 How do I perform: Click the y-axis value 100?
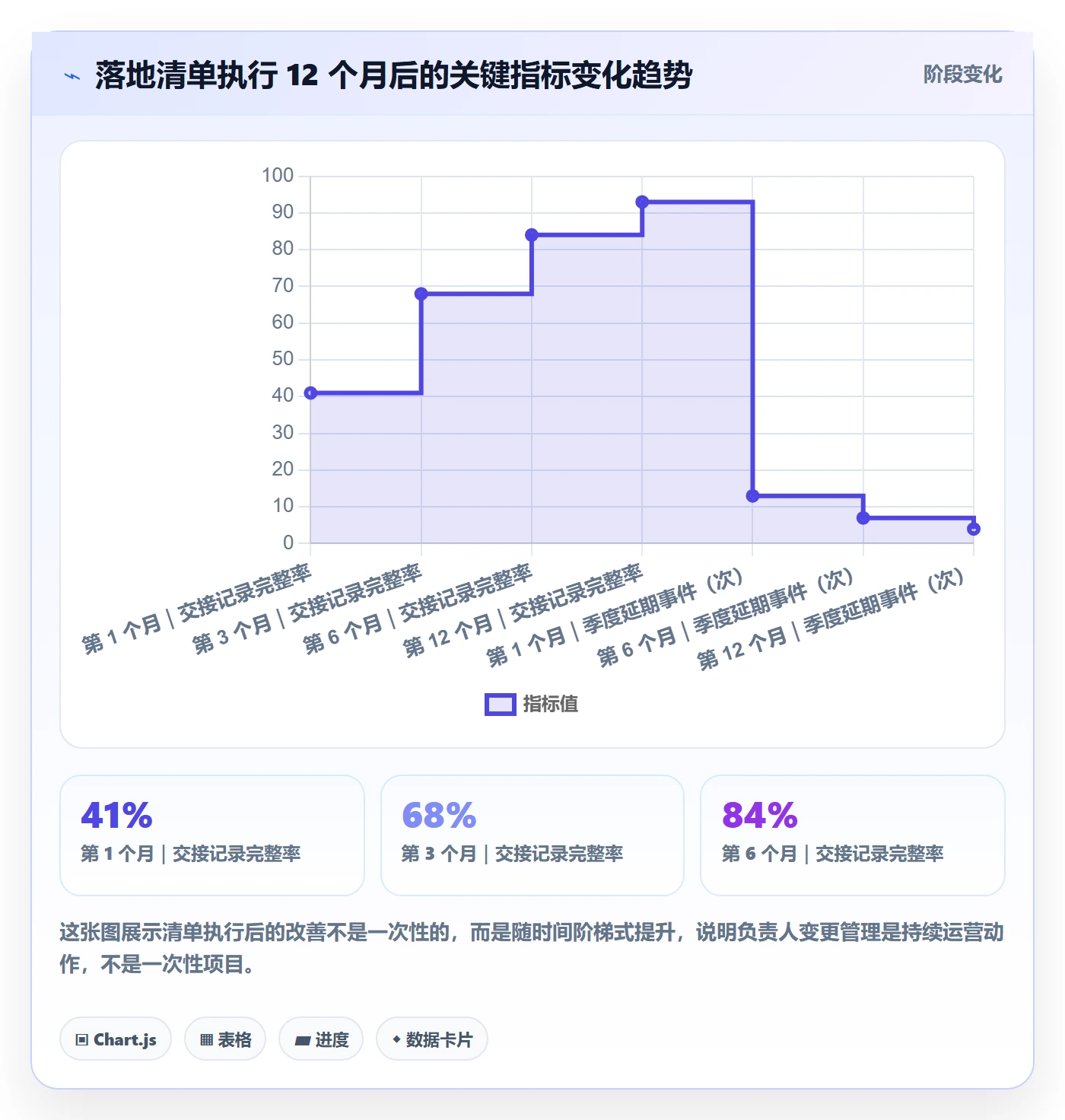(x=278, y=176)
